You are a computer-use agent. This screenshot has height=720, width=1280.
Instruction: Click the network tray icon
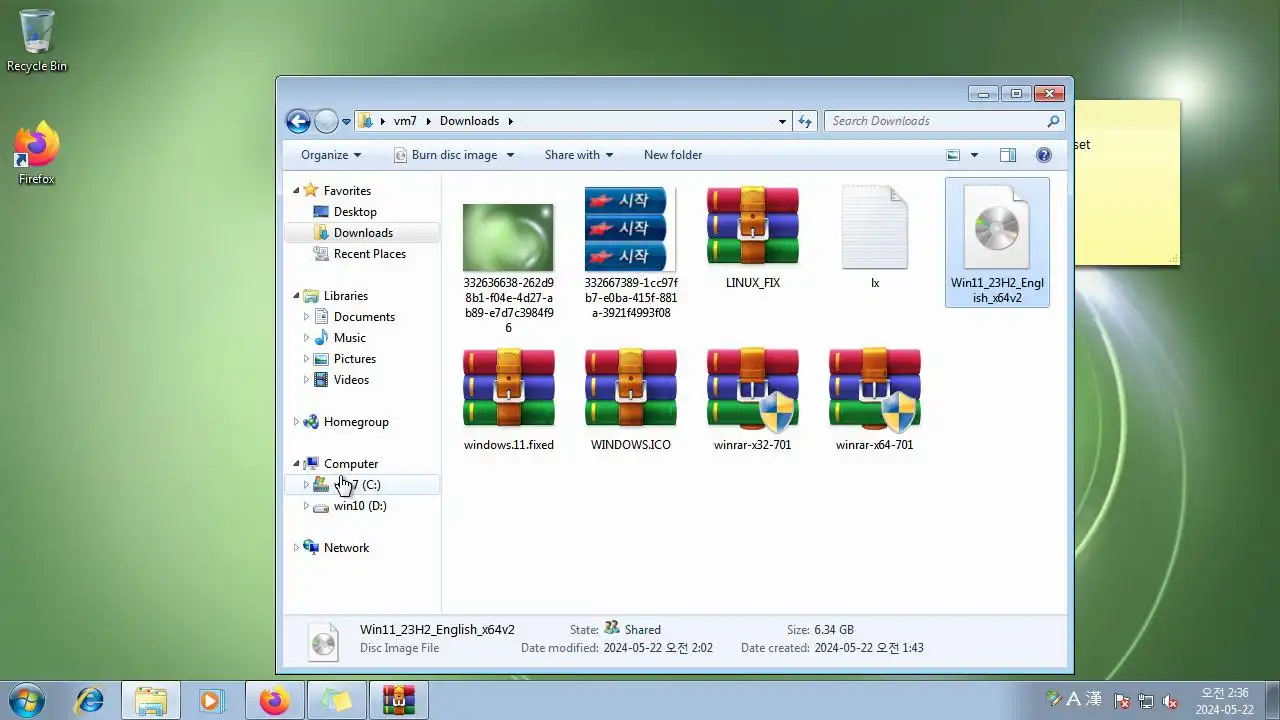[1146, 701]
